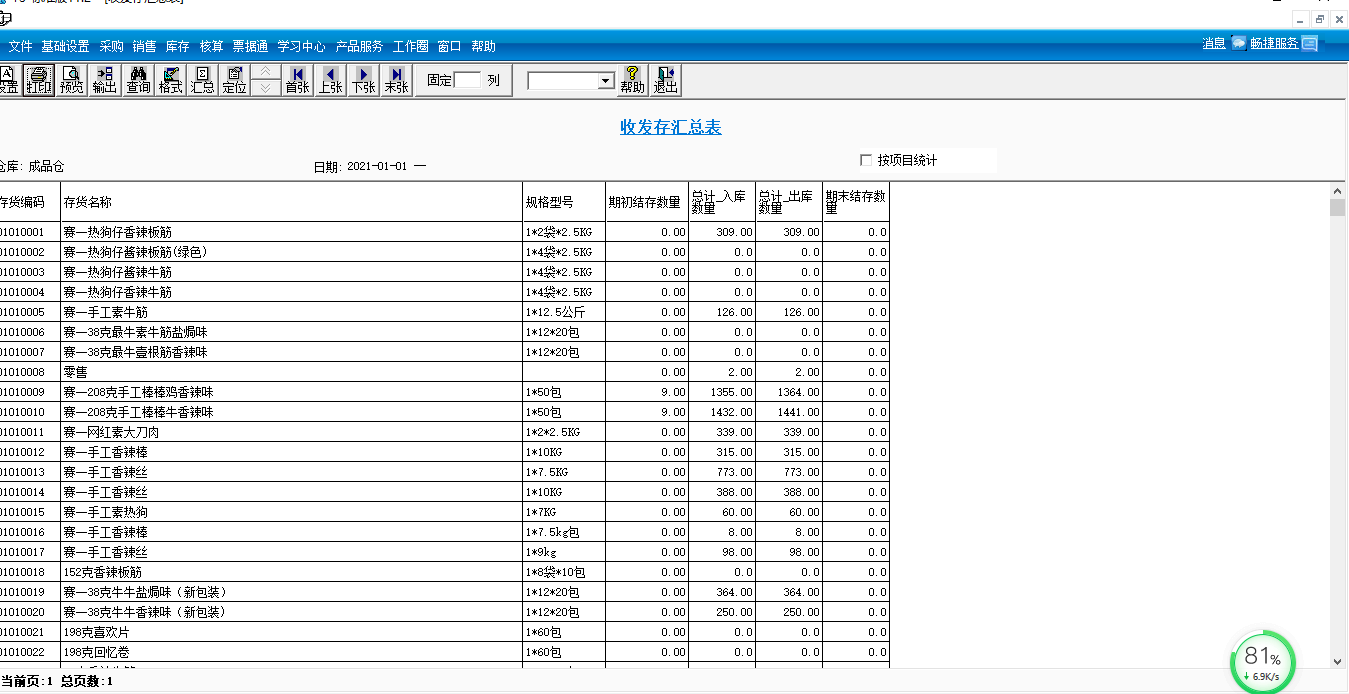Click the 1*8袋*10包 specification cell
The width and height of the screenshot is (1349, 694).
click(564, 572)
